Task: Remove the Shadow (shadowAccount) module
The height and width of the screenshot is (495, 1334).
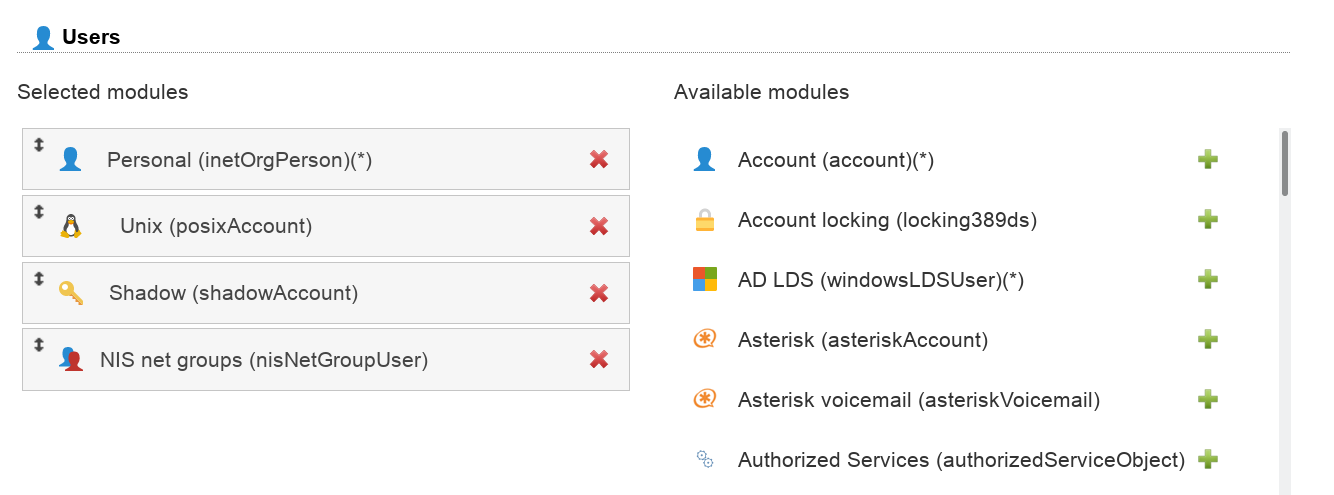Action: (599, 293)
